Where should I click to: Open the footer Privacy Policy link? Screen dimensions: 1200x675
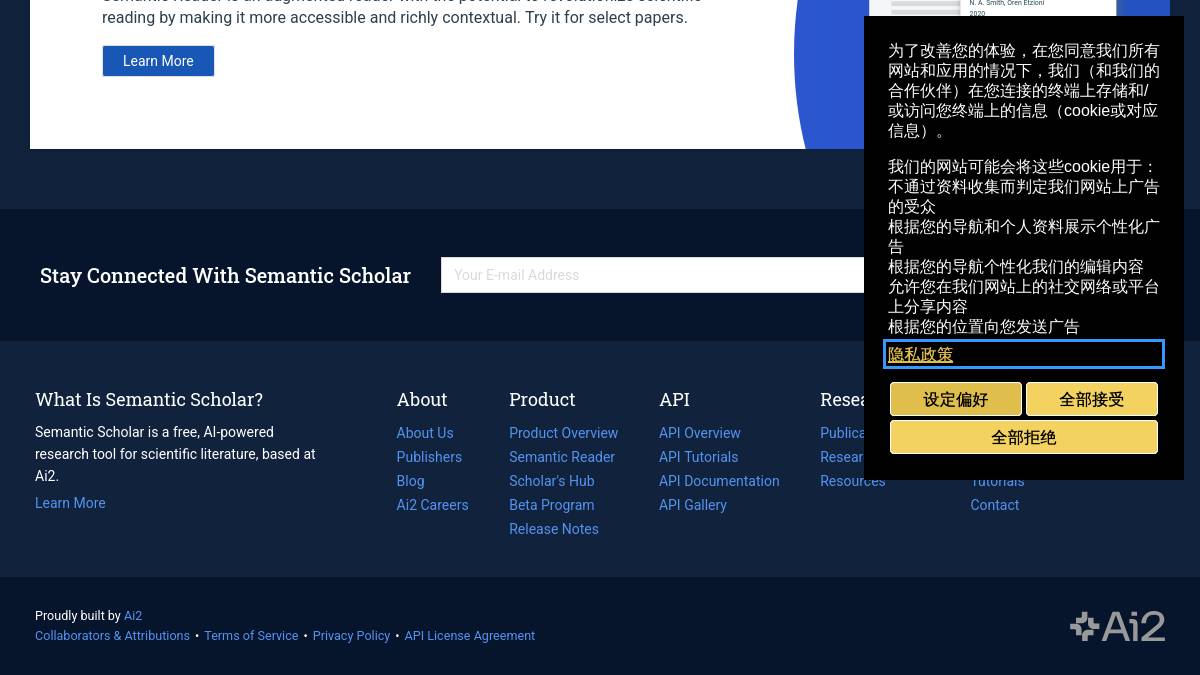click(351, 636)
